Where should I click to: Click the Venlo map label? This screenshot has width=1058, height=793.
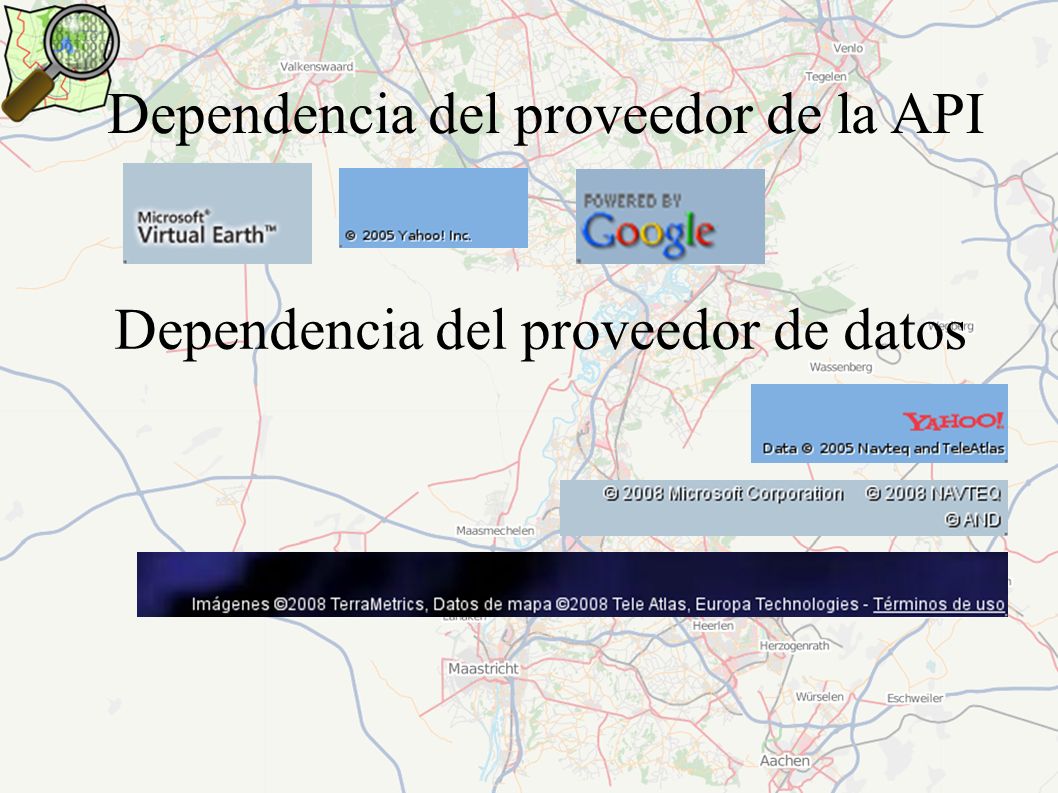(x=848, y=49)
